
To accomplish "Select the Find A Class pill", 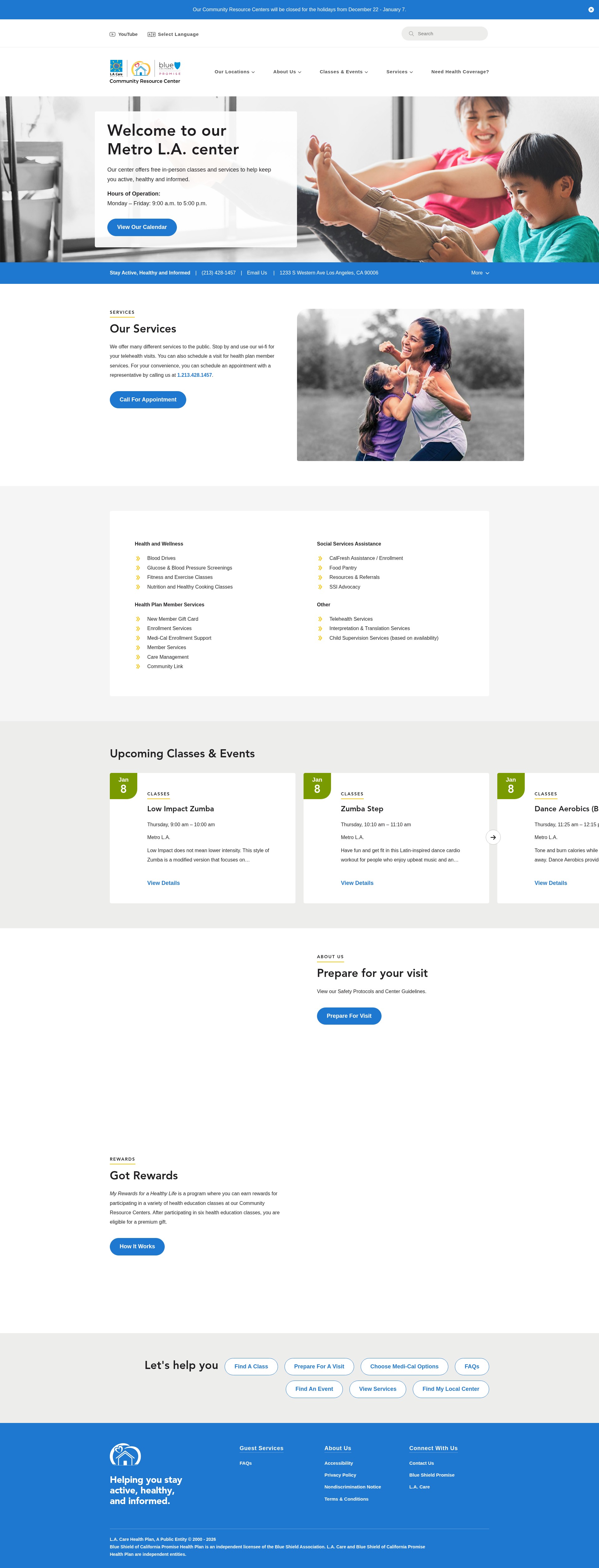I will [251, 1367].
